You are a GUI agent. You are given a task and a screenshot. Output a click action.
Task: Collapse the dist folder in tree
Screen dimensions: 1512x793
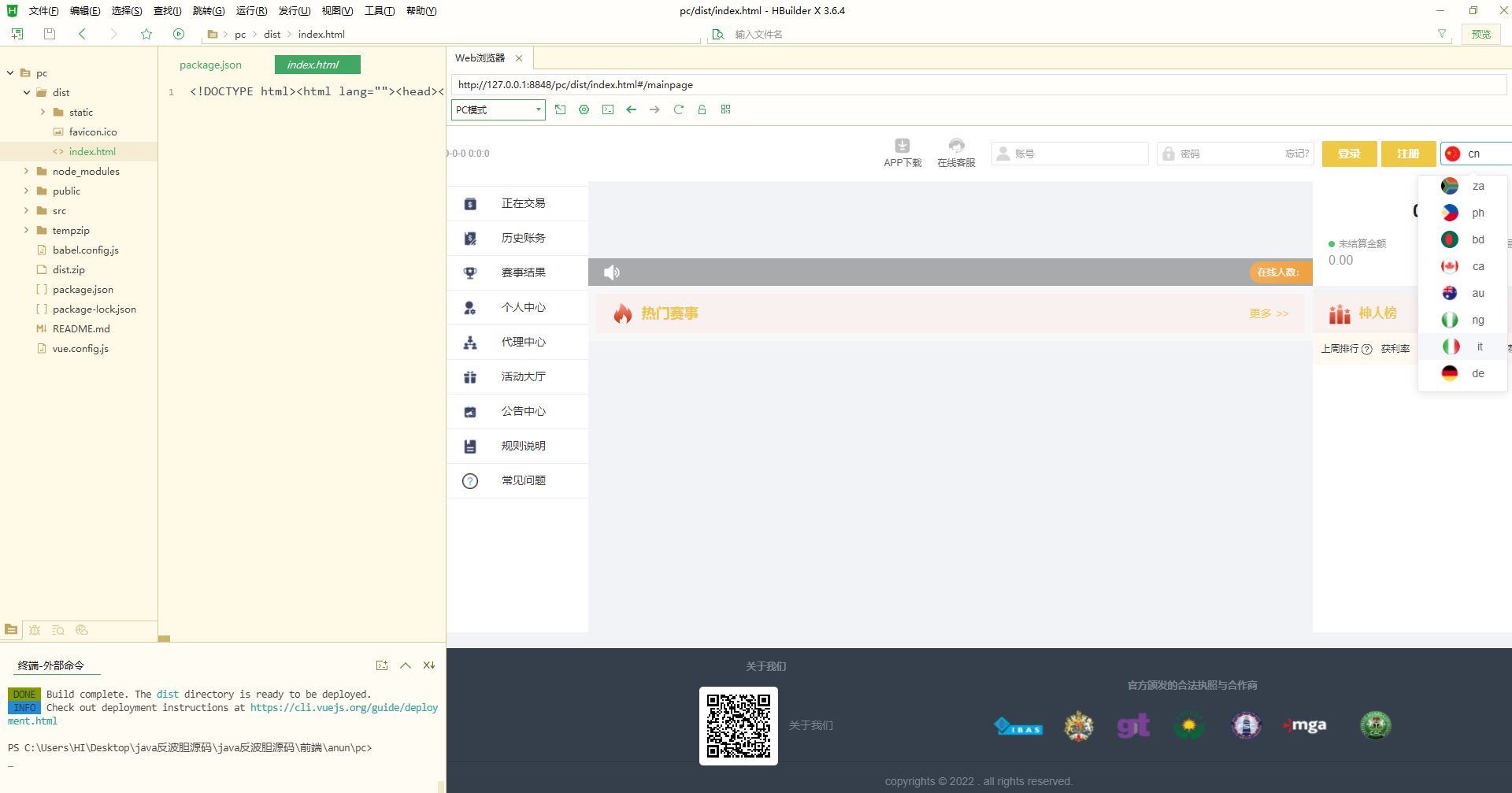(x=27, y=92)
